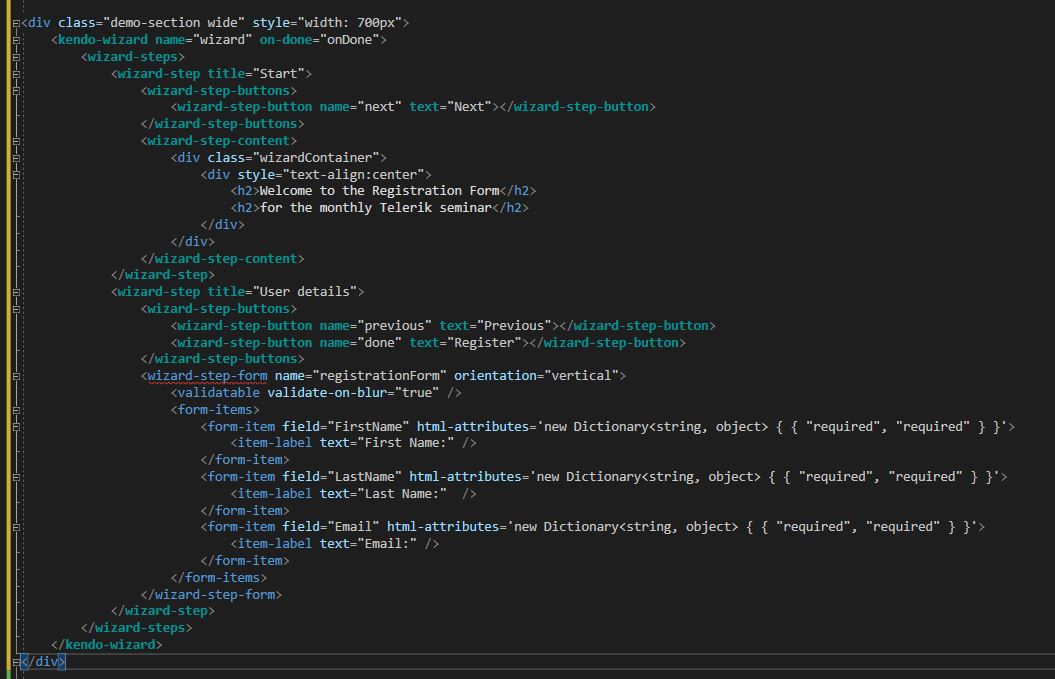Click the closing </wizard-steps> tag
Image resolution: width=1055 pixels, height=679 pixels.
pos(137,627)
